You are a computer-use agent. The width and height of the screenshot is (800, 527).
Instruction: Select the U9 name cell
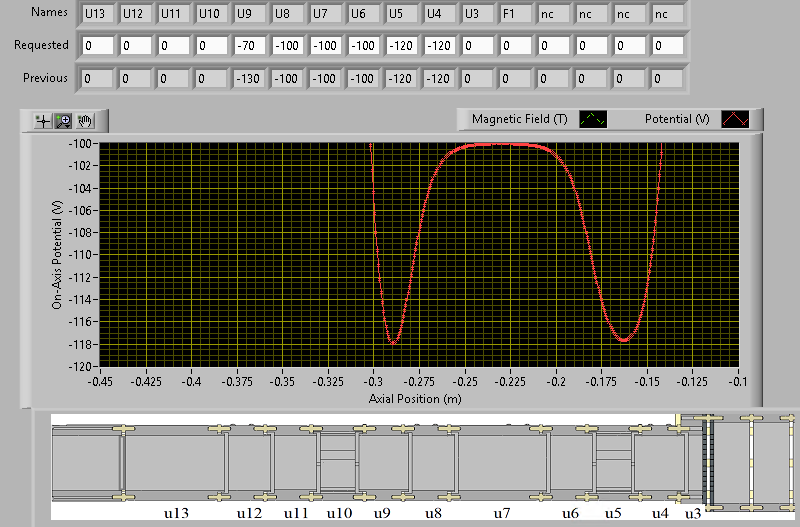(250, 14)
